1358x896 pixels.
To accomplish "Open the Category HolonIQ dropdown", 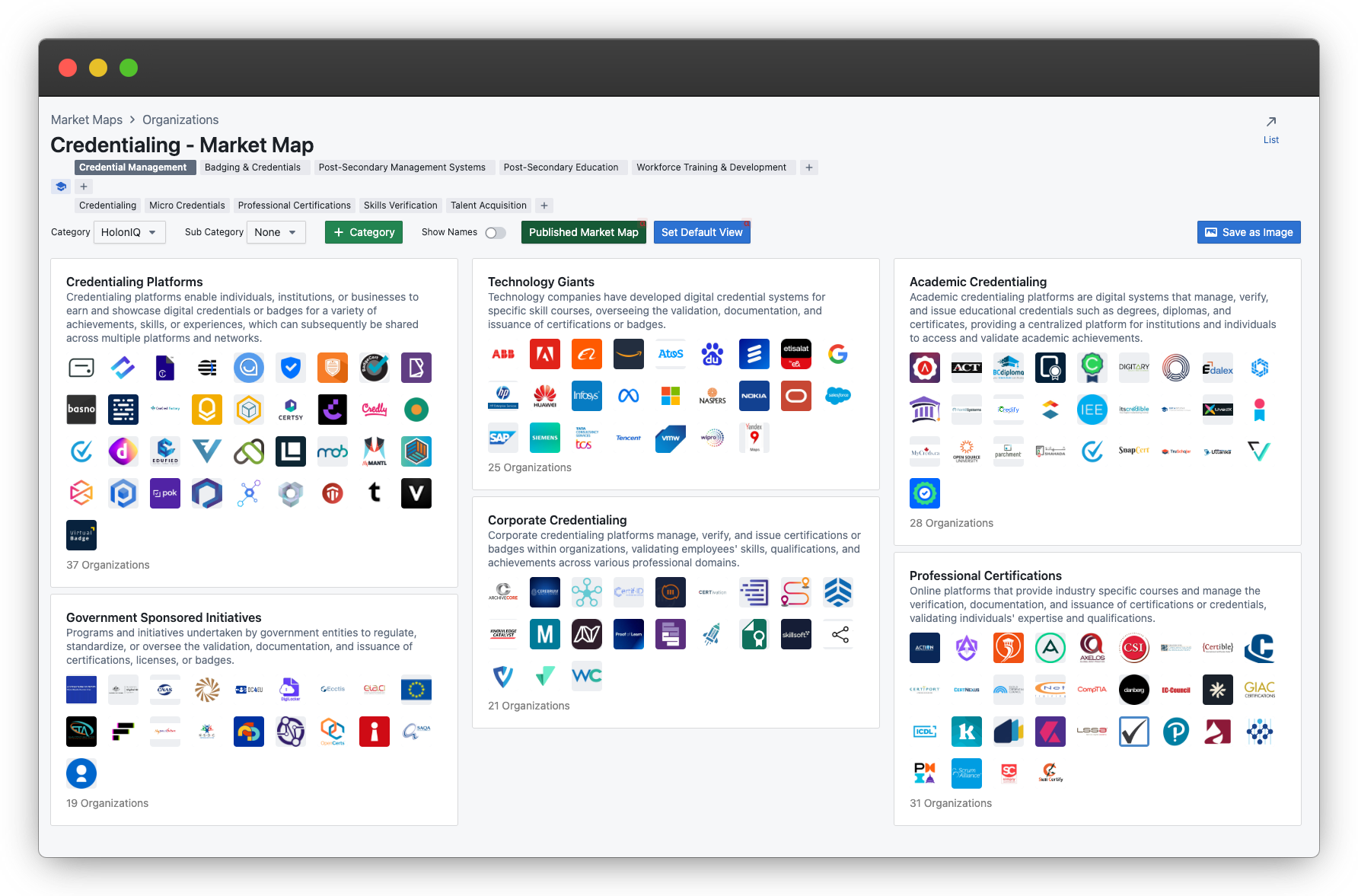I will [x=129, y=232].
